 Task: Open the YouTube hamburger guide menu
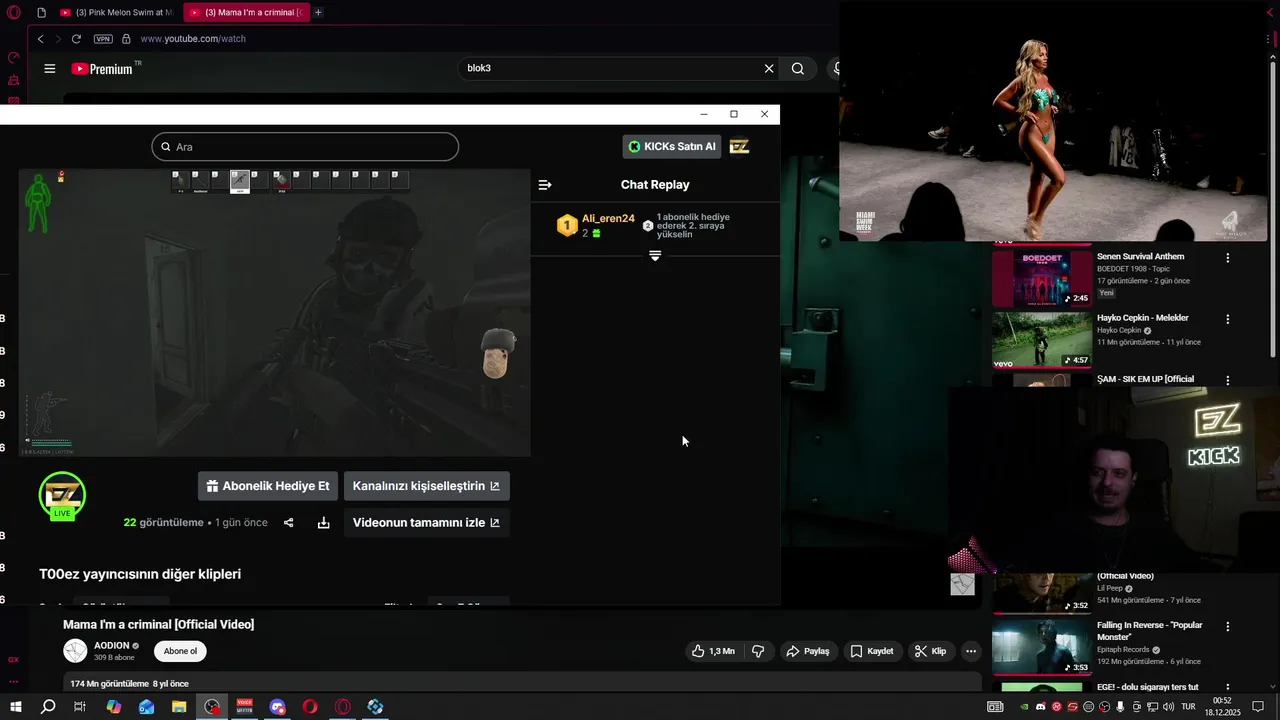(50, 69)
